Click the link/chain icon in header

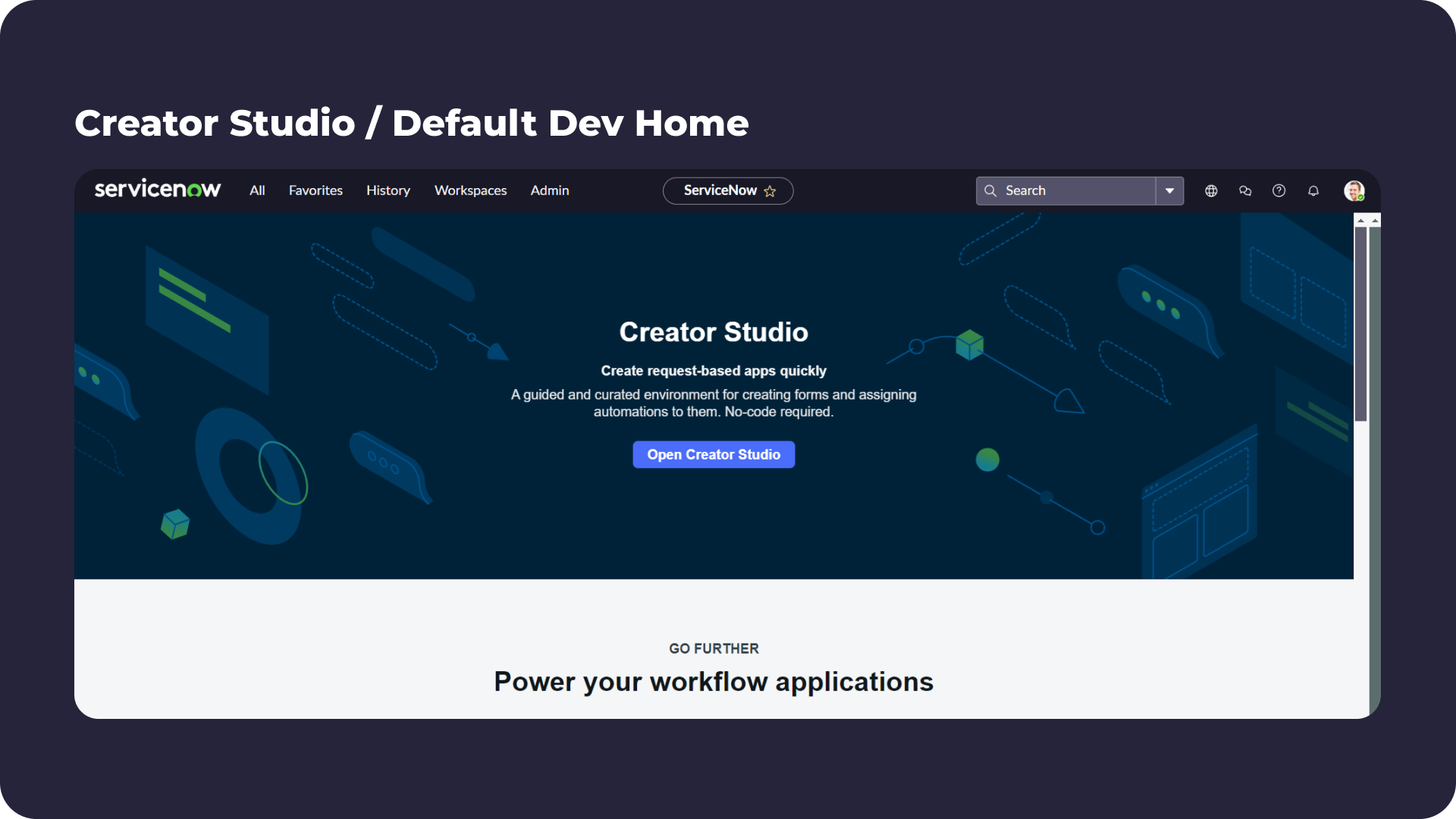click(x=1246, y=190)
